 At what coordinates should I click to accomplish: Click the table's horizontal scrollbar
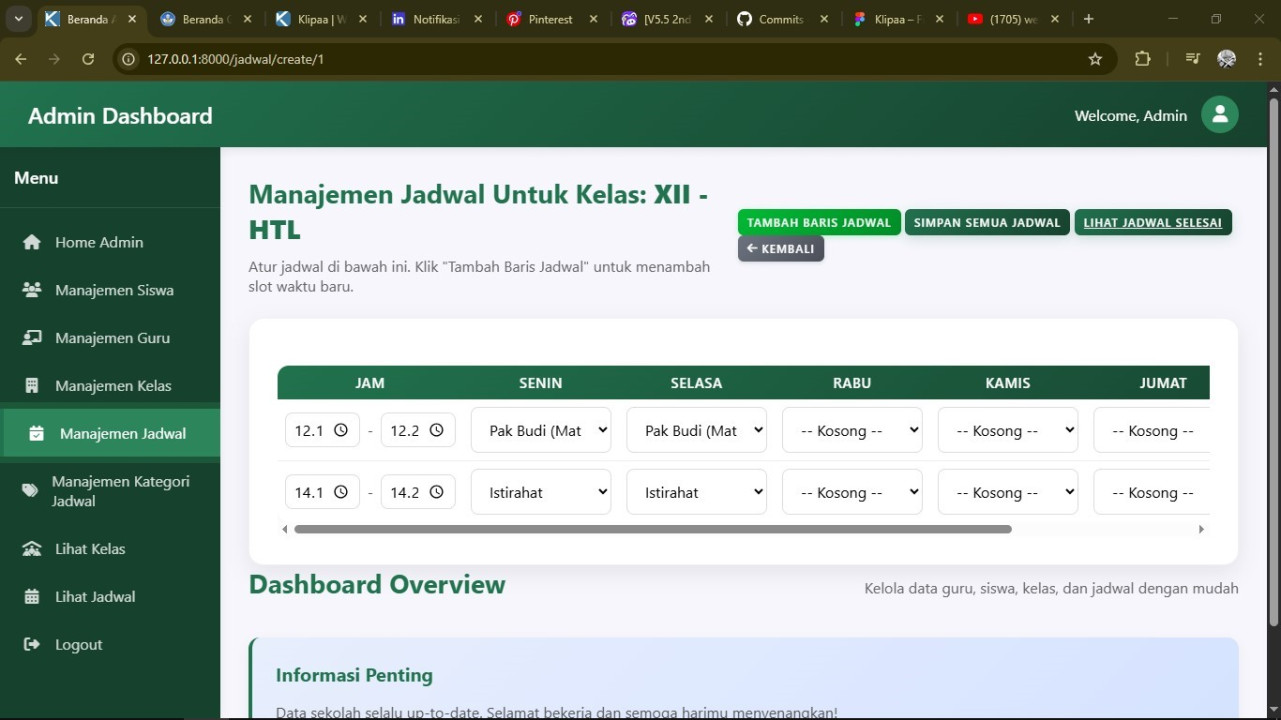coord(652,529)
